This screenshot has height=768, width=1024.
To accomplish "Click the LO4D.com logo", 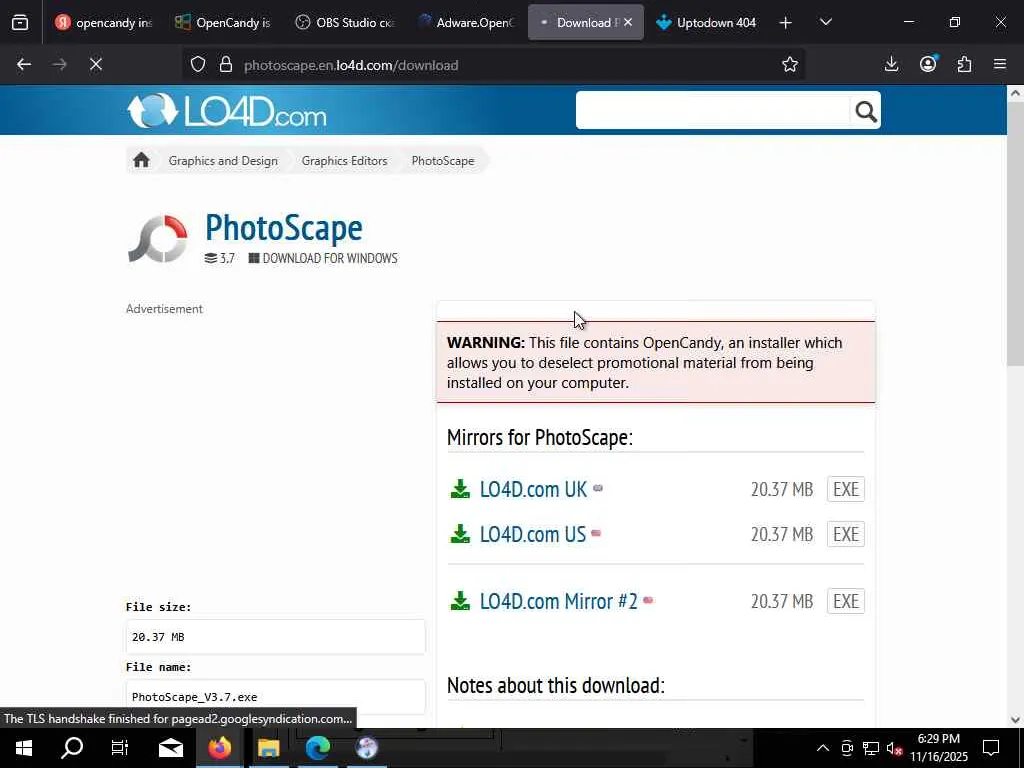I will point(227,111).
